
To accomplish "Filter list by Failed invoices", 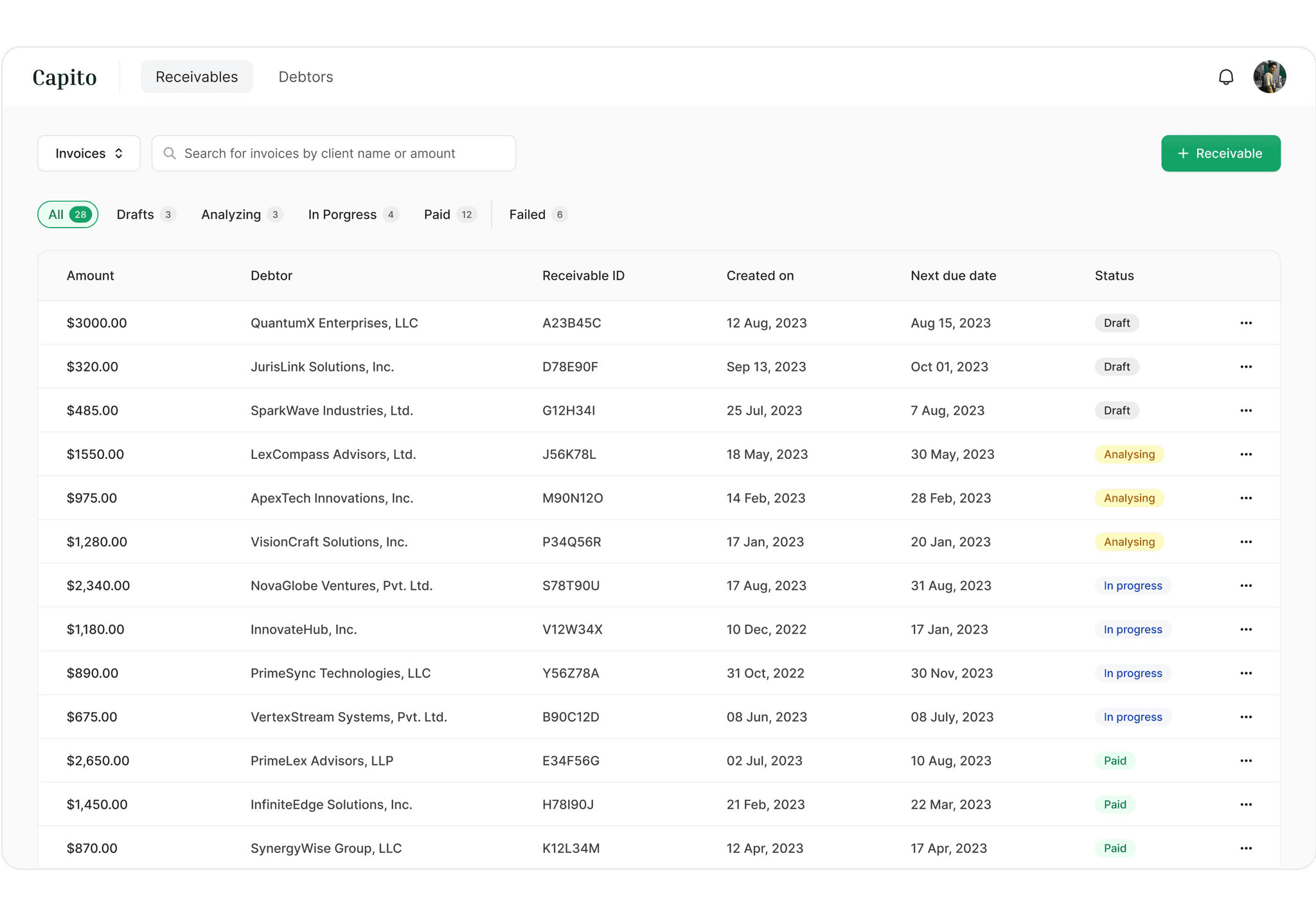I will 537,215.
